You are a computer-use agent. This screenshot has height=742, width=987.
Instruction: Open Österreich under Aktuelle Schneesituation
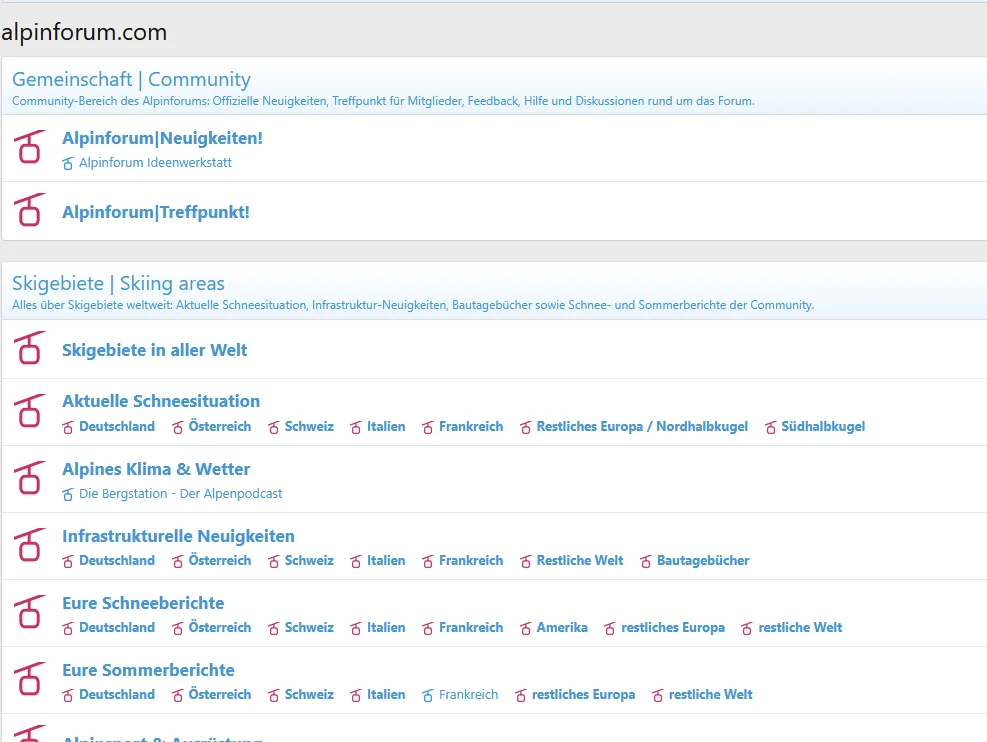coord(220,427)
